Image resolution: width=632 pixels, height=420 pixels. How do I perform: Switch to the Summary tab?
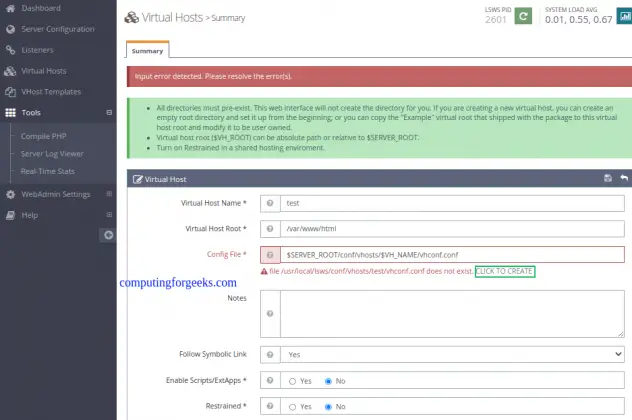click(x=148, y=49)
